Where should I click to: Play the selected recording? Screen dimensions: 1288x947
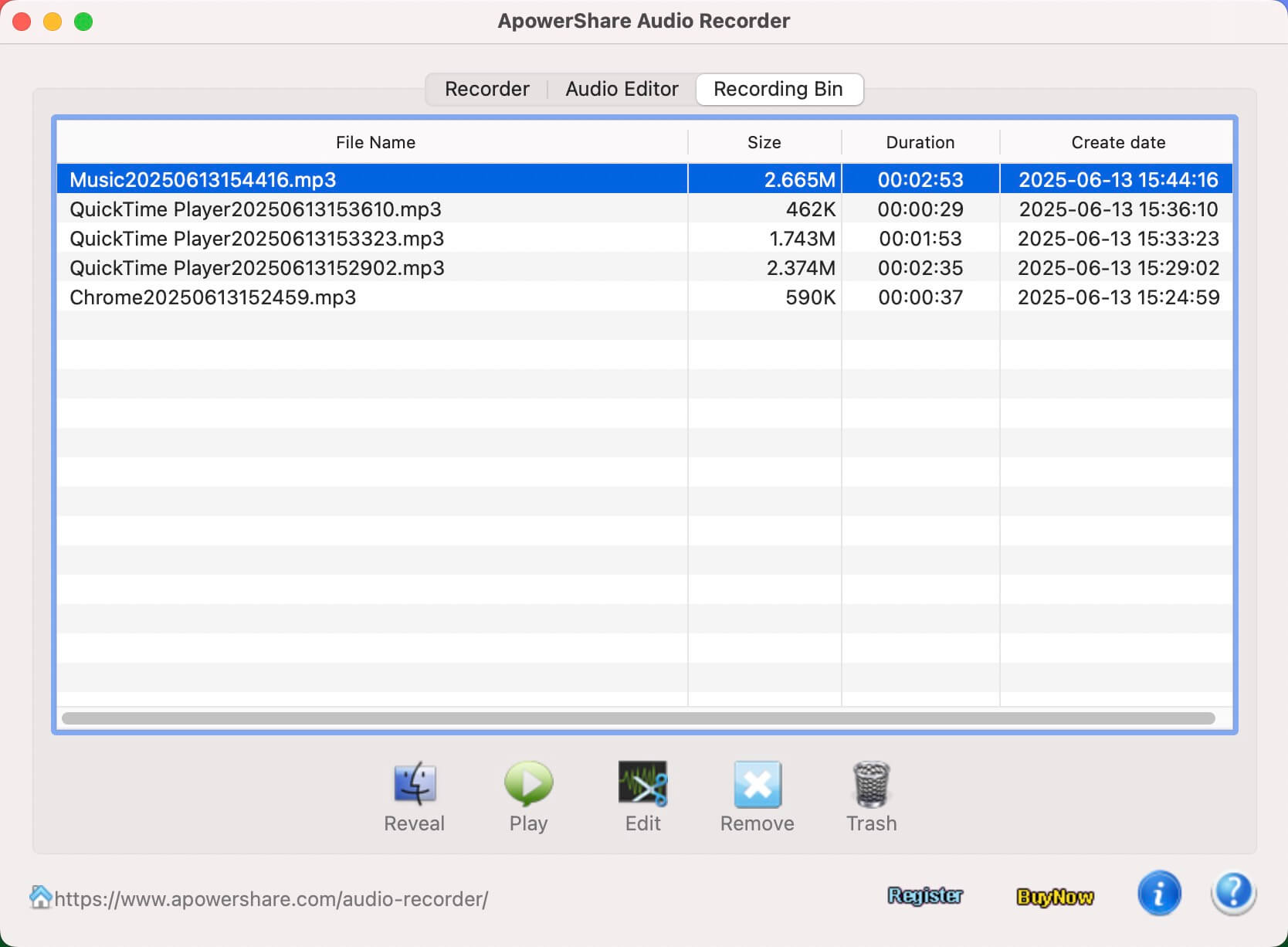(528, 785)
